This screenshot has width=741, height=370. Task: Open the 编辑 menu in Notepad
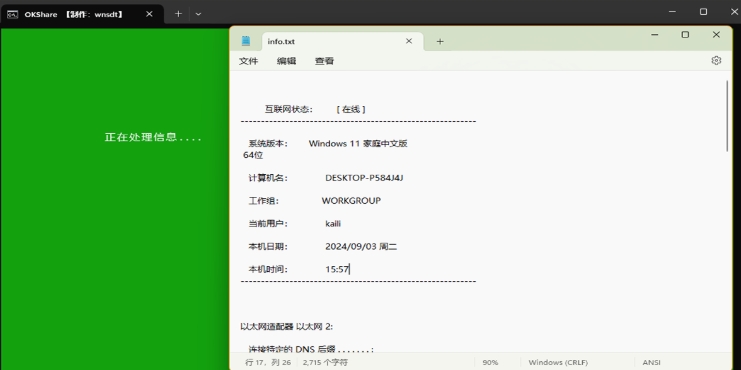click(x=286, y=61)
